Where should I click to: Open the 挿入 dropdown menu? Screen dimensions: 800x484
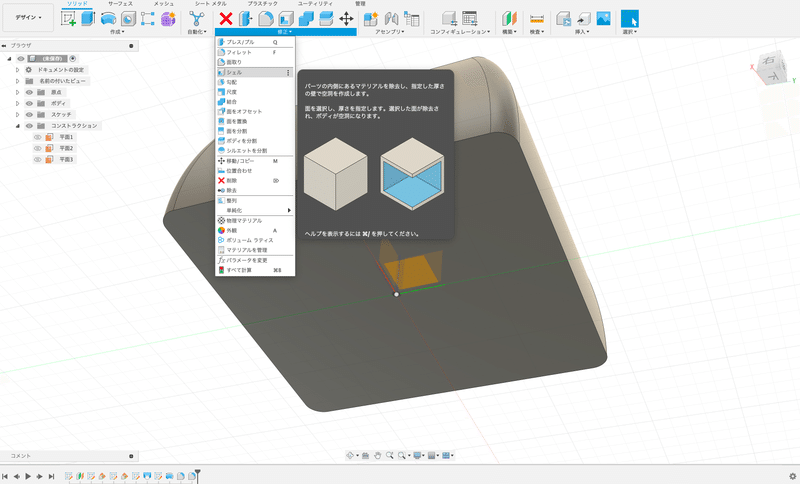(582, 32)
